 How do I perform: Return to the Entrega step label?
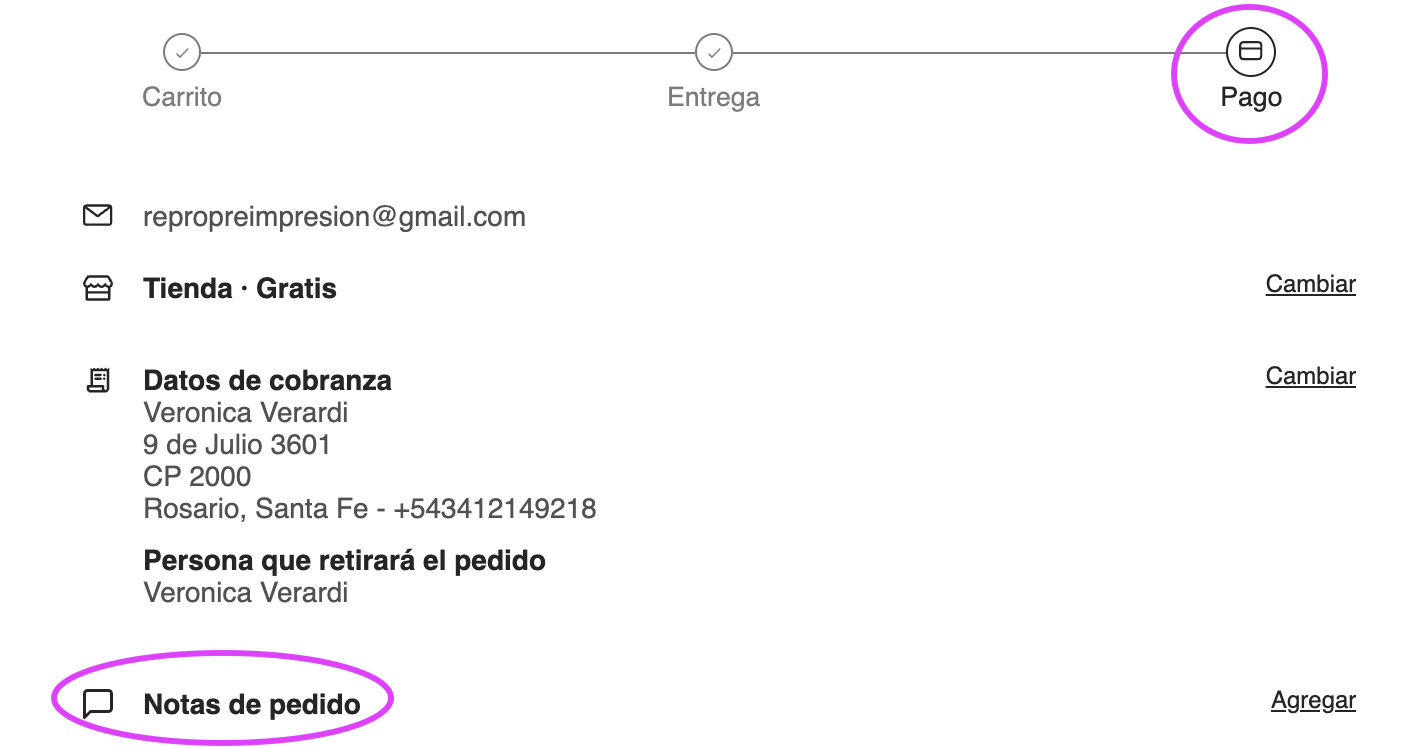[714, 97]
